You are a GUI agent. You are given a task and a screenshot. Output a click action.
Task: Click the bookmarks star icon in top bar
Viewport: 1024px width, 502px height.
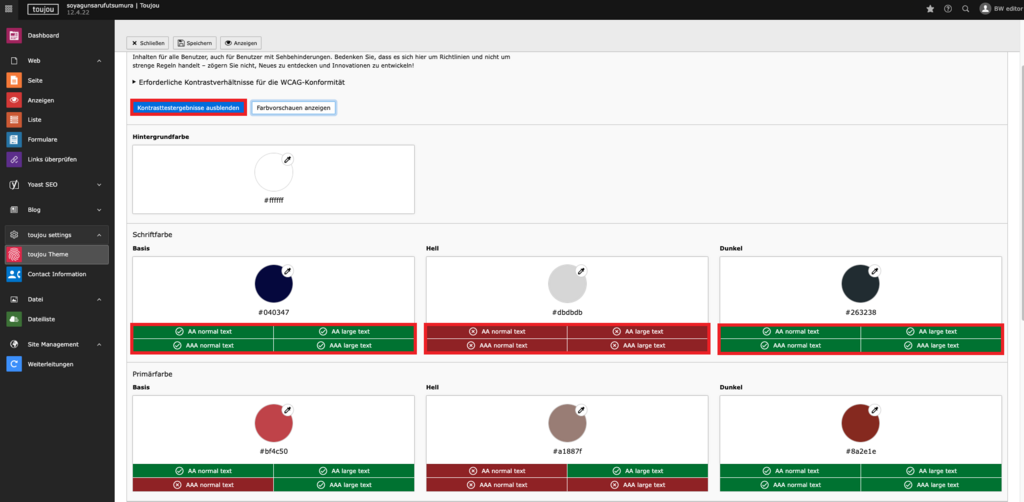(x=930, y=9)
